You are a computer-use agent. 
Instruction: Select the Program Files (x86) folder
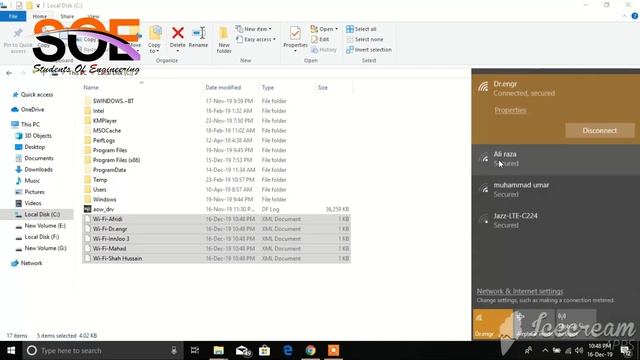pos(112,160)
